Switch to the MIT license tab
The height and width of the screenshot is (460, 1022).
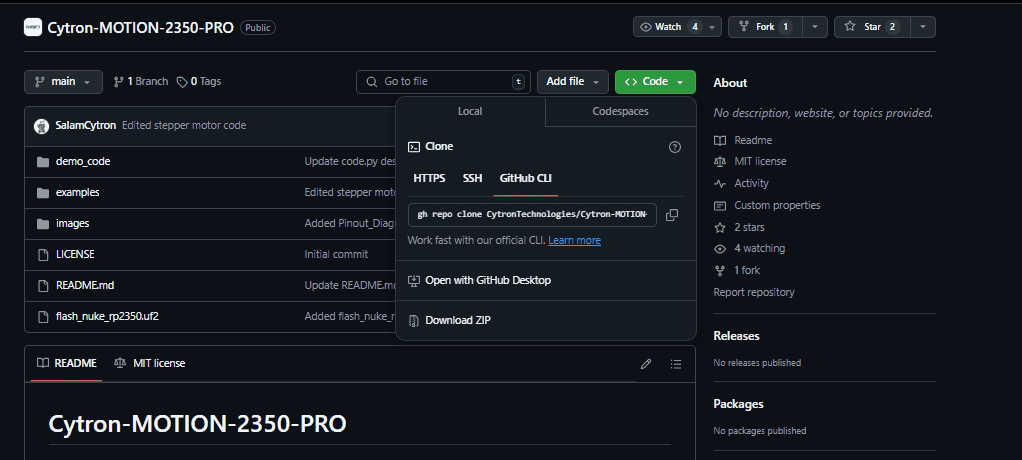click(150, 363)
